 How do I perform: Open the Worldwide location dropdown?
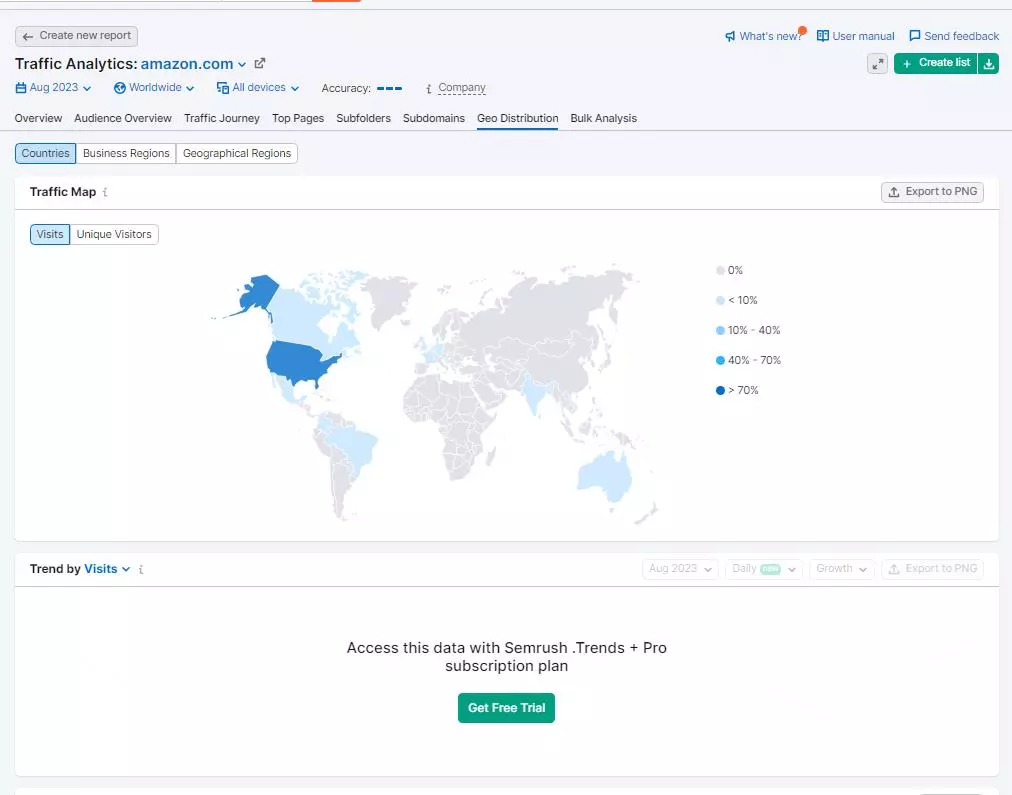[154, 88]
